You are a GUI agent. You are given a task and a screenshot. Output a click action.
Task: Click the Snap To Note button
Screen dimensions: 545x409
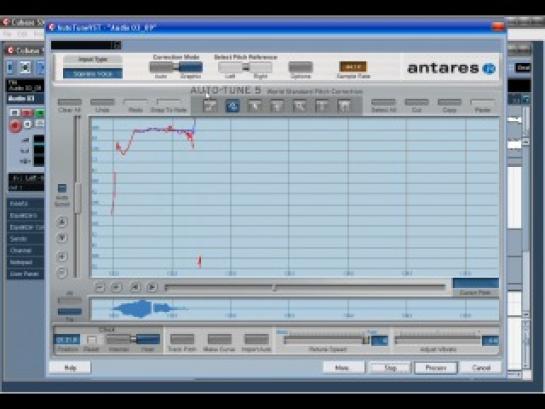point(169,102)
